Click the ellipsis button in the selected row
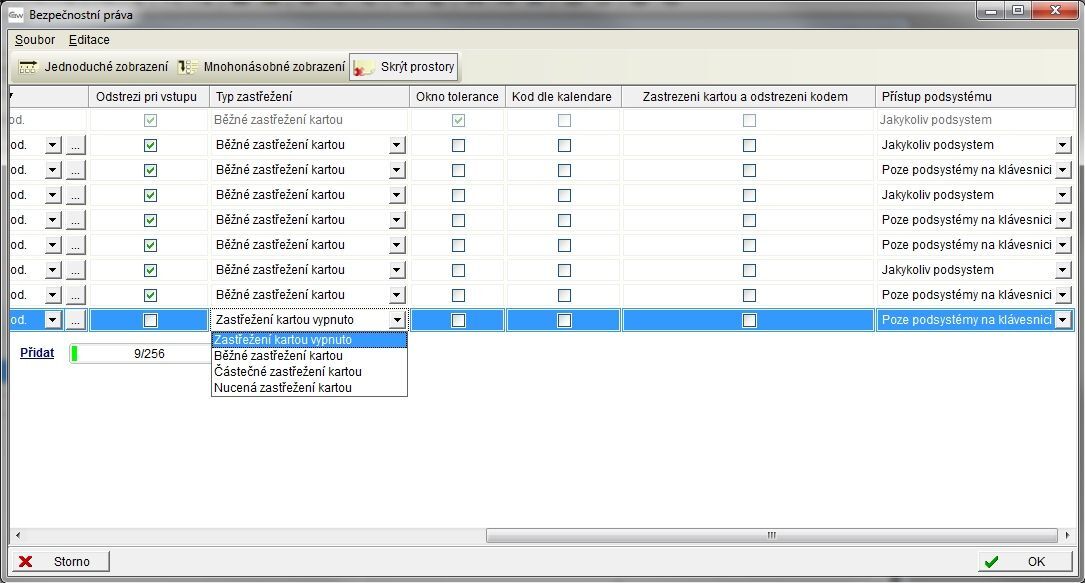This screenshot has height=583, width=1085. 76,320
